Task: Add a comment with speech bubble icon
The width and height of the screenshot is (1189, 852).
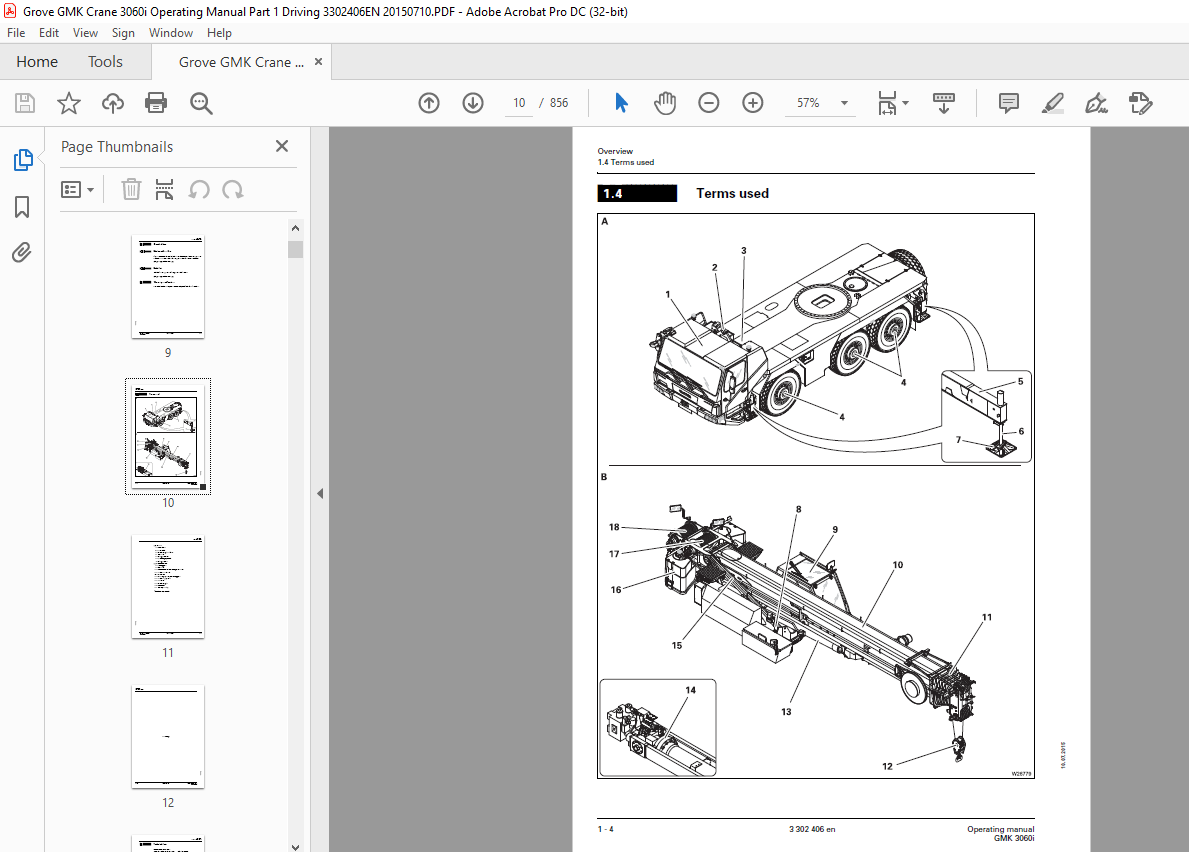Action: pos(1009,102)
